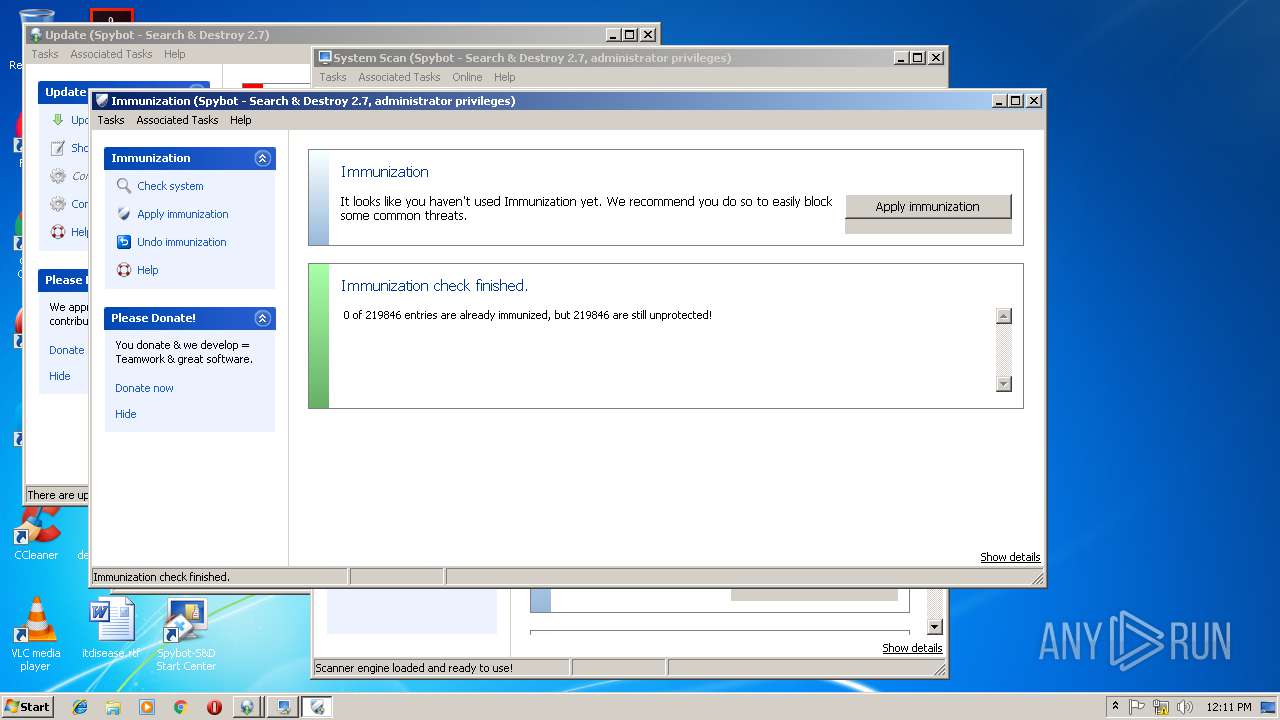
Task: Click the Help lifebuoy icon in Immunization sidebar
Action: [x=124, y=270]
